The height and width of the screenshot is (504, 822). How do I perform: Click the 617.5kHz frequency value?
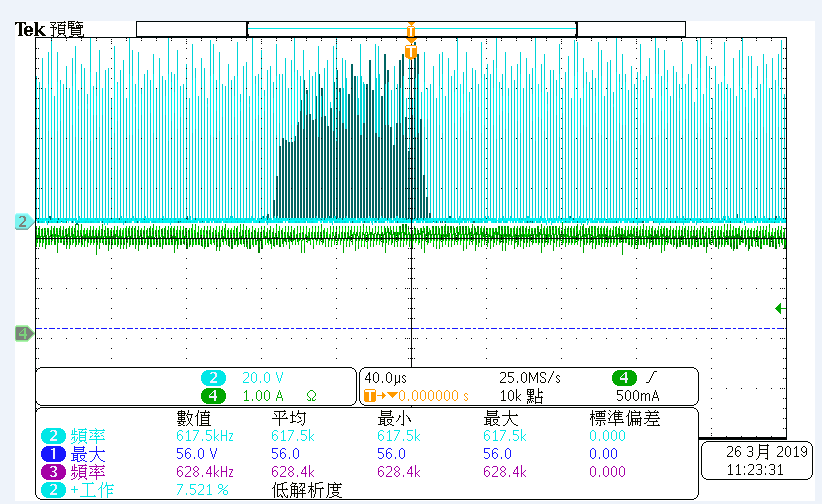pos(205,436)
